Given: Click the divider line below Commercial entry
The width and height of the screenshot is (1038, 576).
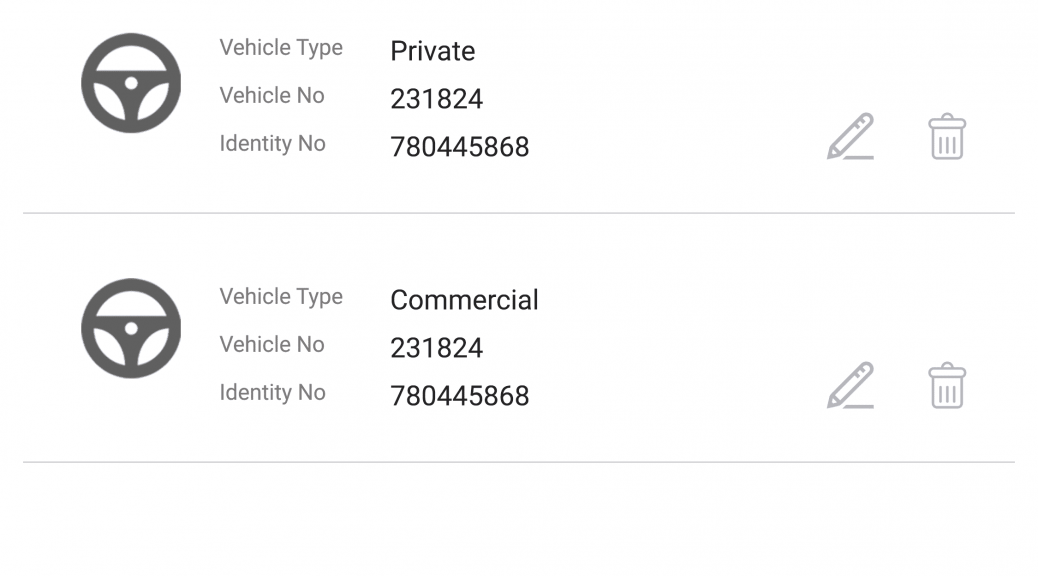Looking at the screenshot, I should tap(519, 462).
